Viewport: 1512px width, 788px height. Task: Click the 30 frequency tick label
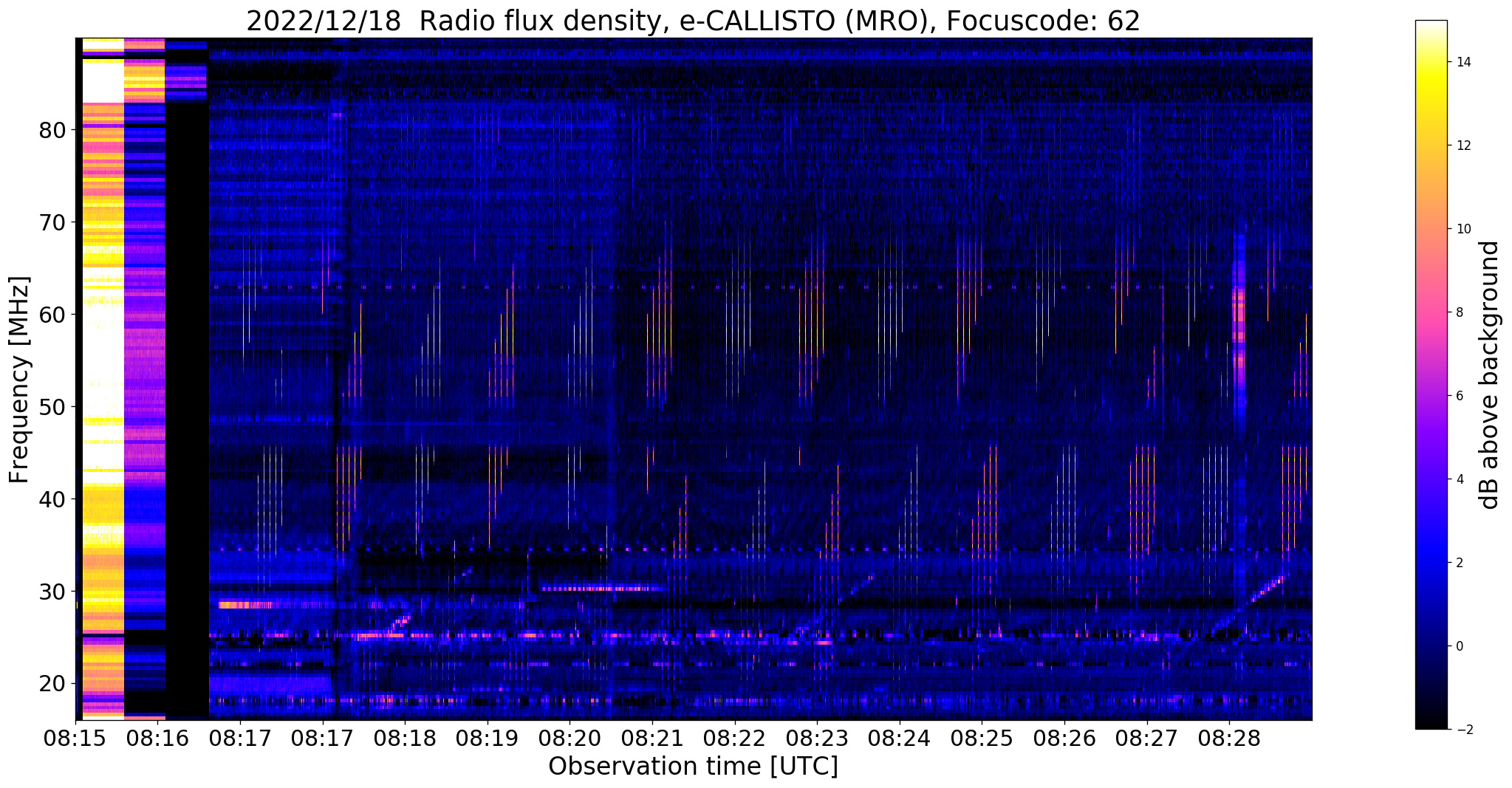click(x=52, y=592)
